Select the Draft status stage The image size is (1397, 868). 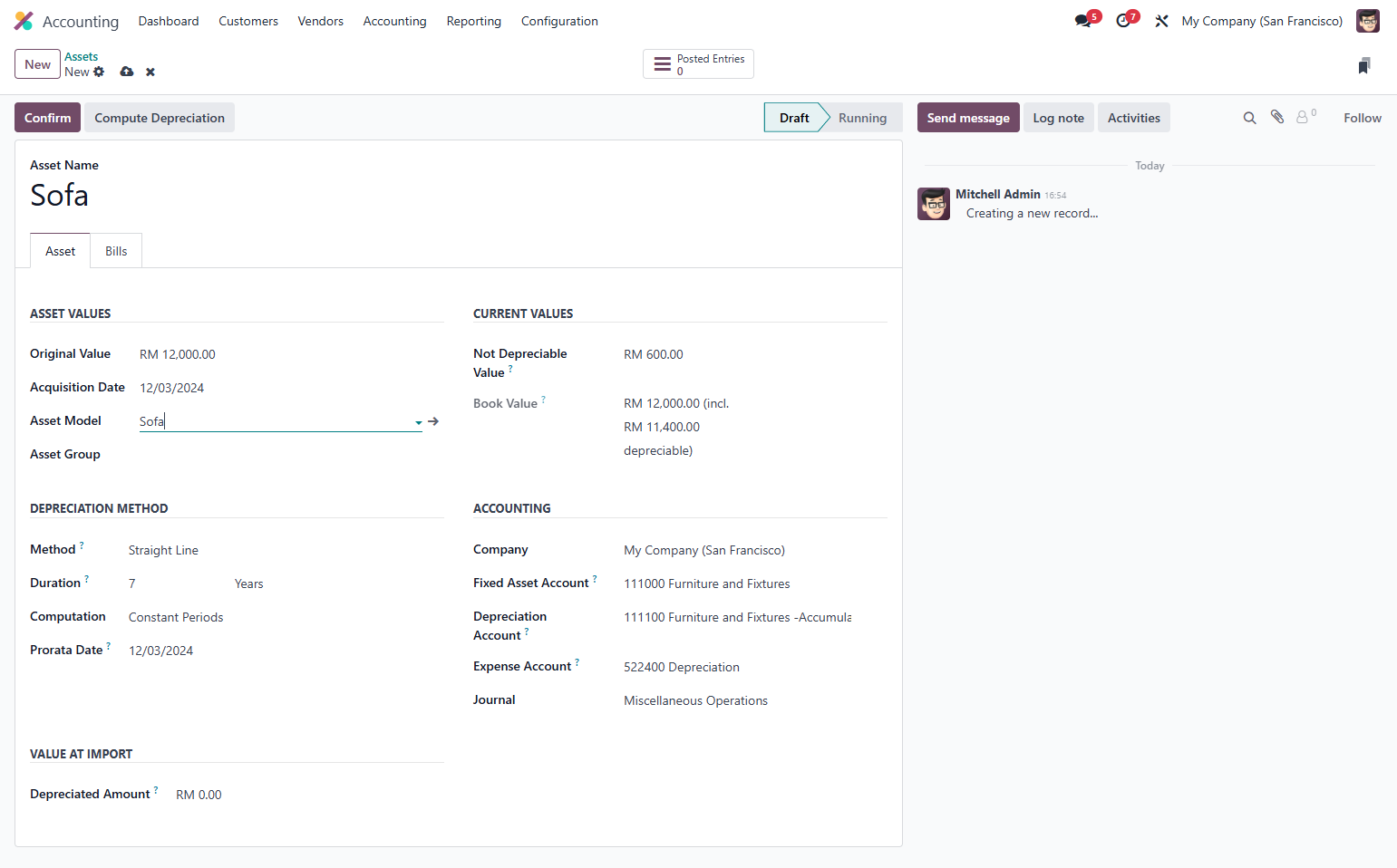point(794,118)
